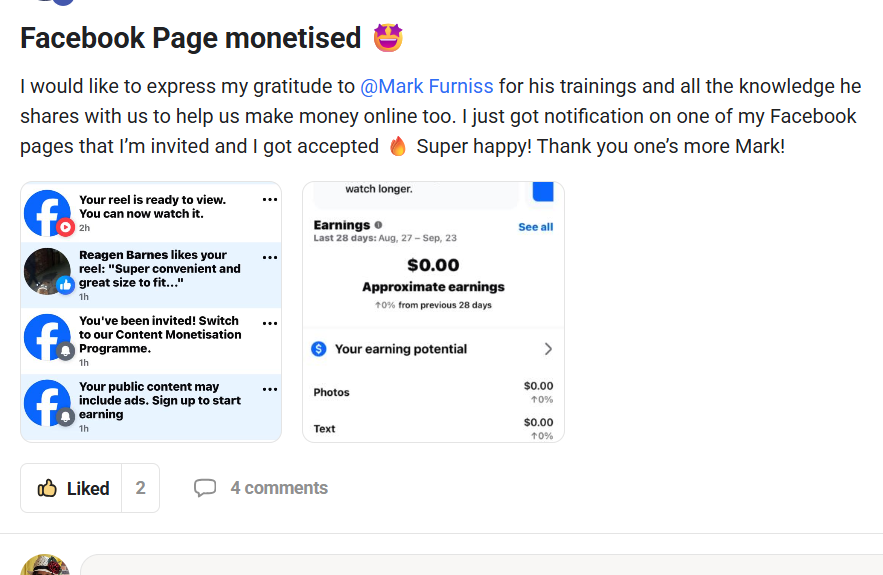The image size is (883, 575).
Task: Click Facebook logo beside public content notification
Action: (47, 403)
